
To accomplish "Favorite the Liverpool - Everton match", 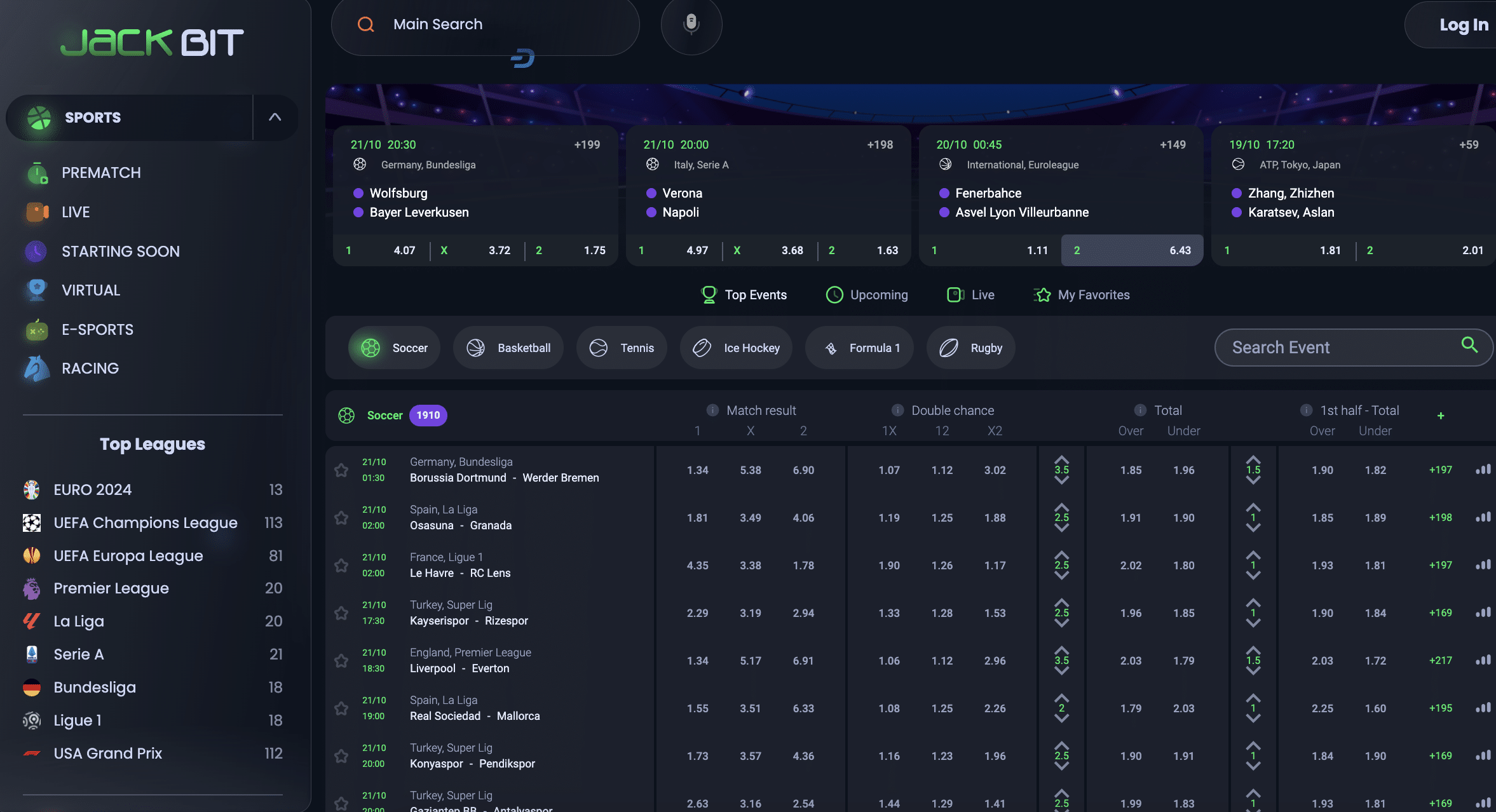I will (x=341, y=661).
